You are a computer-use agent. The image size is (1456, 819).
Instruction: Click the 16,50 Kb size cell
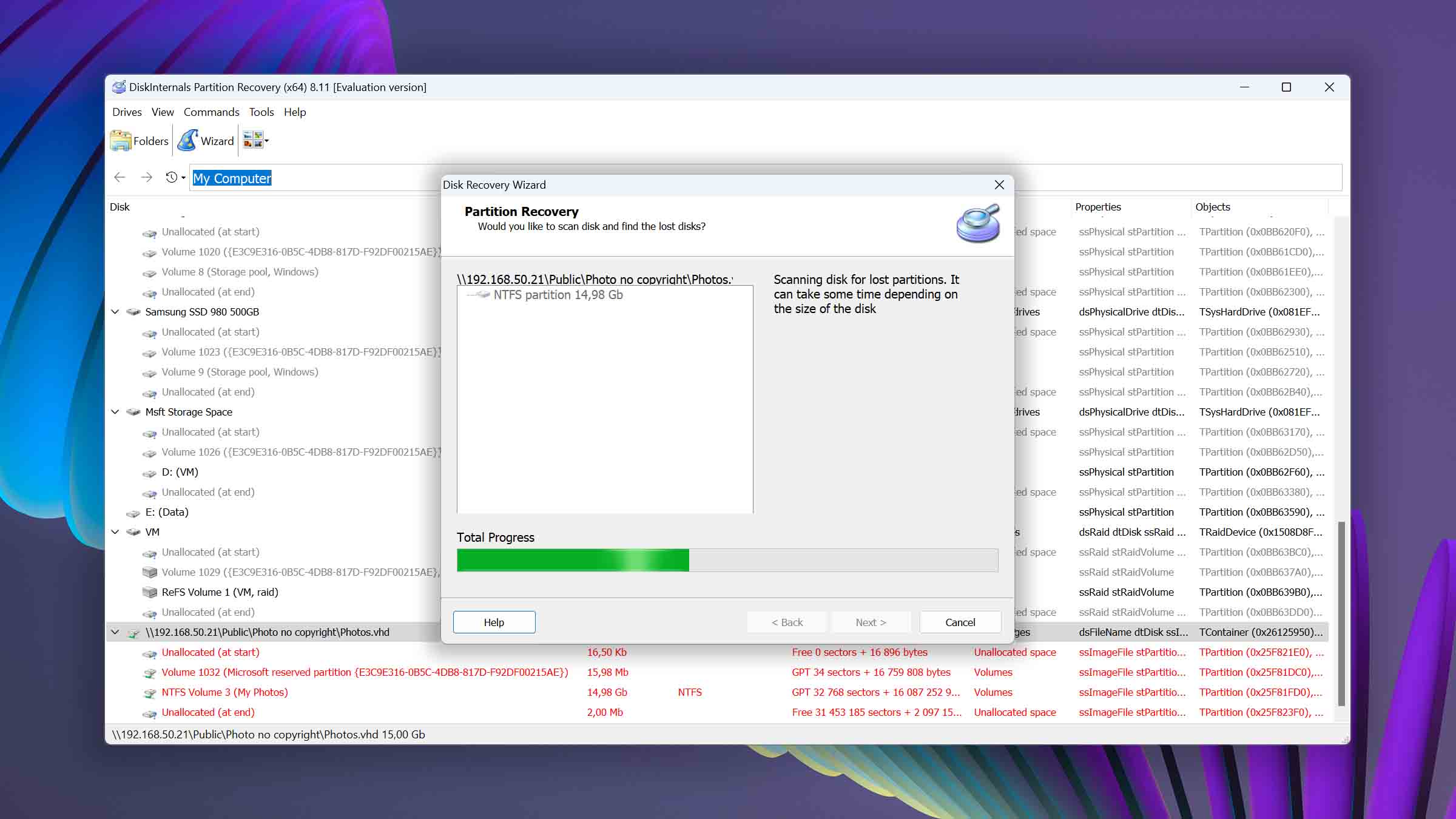click(x=607, y=652)
